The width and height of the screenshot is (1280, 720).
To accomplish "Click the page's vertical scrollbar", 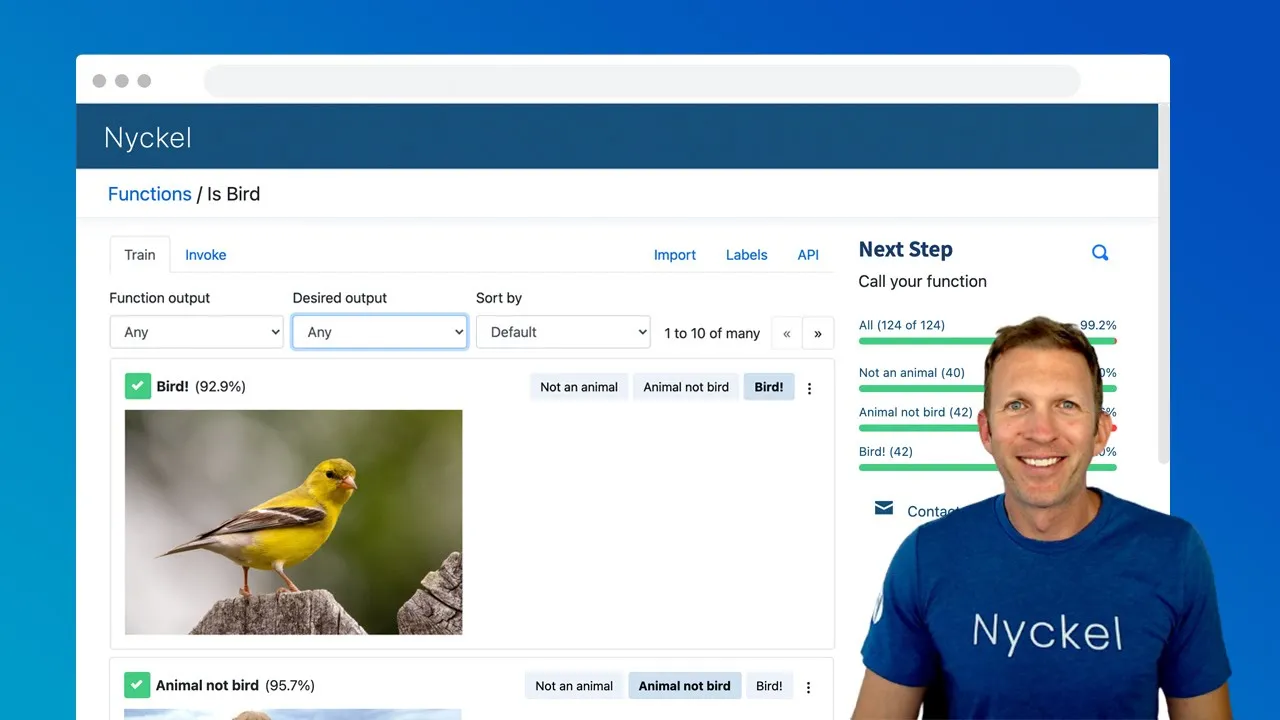I will point(1164,285).
